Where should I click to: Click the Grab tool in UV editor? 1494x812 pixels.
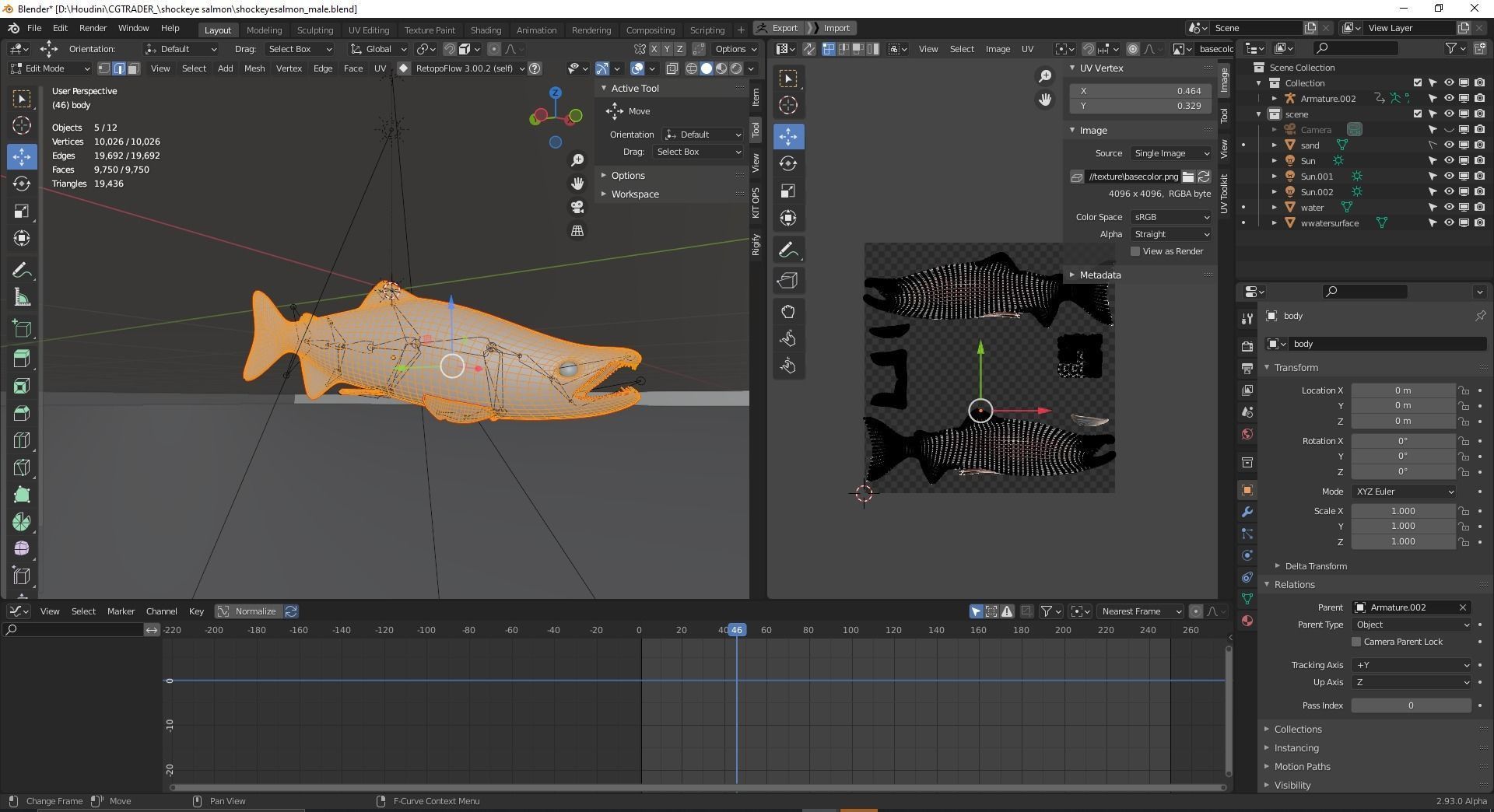pos(788,312)
